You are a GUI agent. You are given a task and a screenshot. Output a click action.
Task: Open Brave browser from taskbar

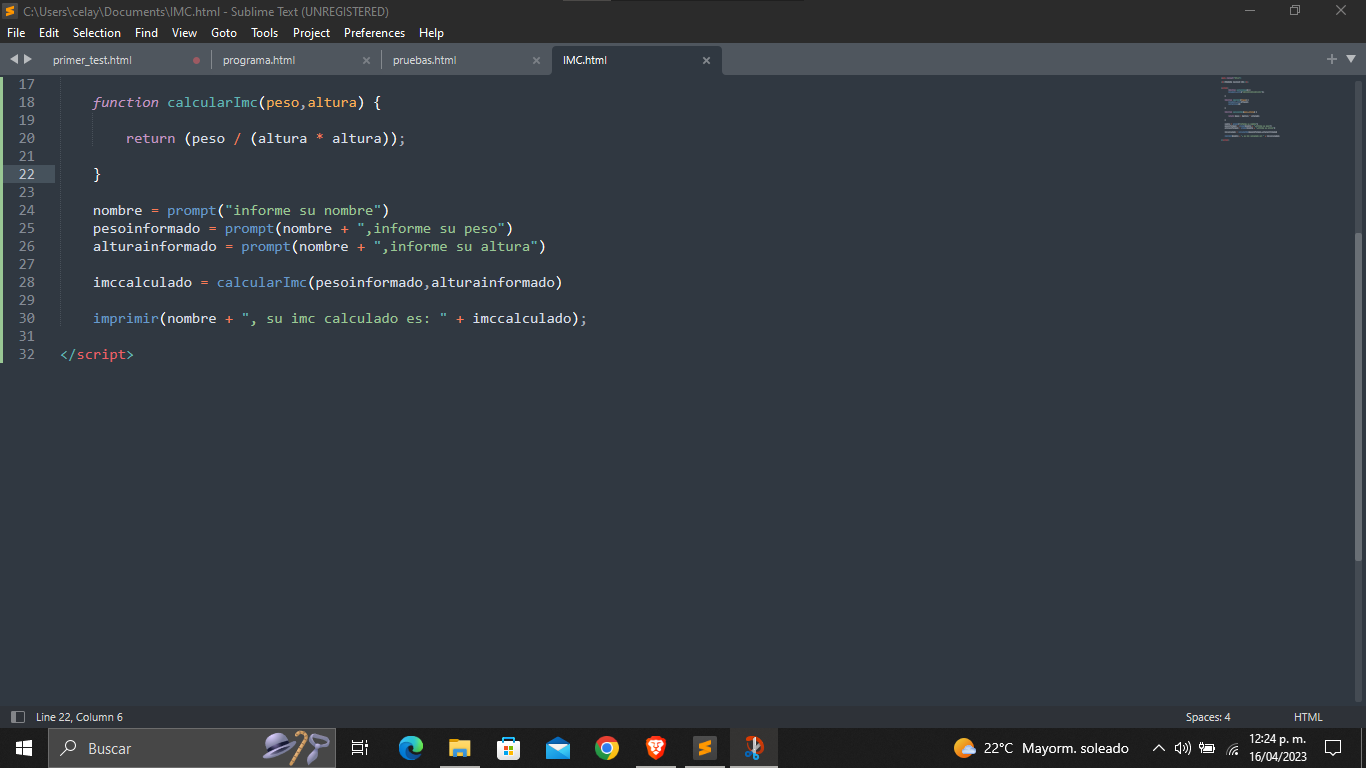(655, 748)
